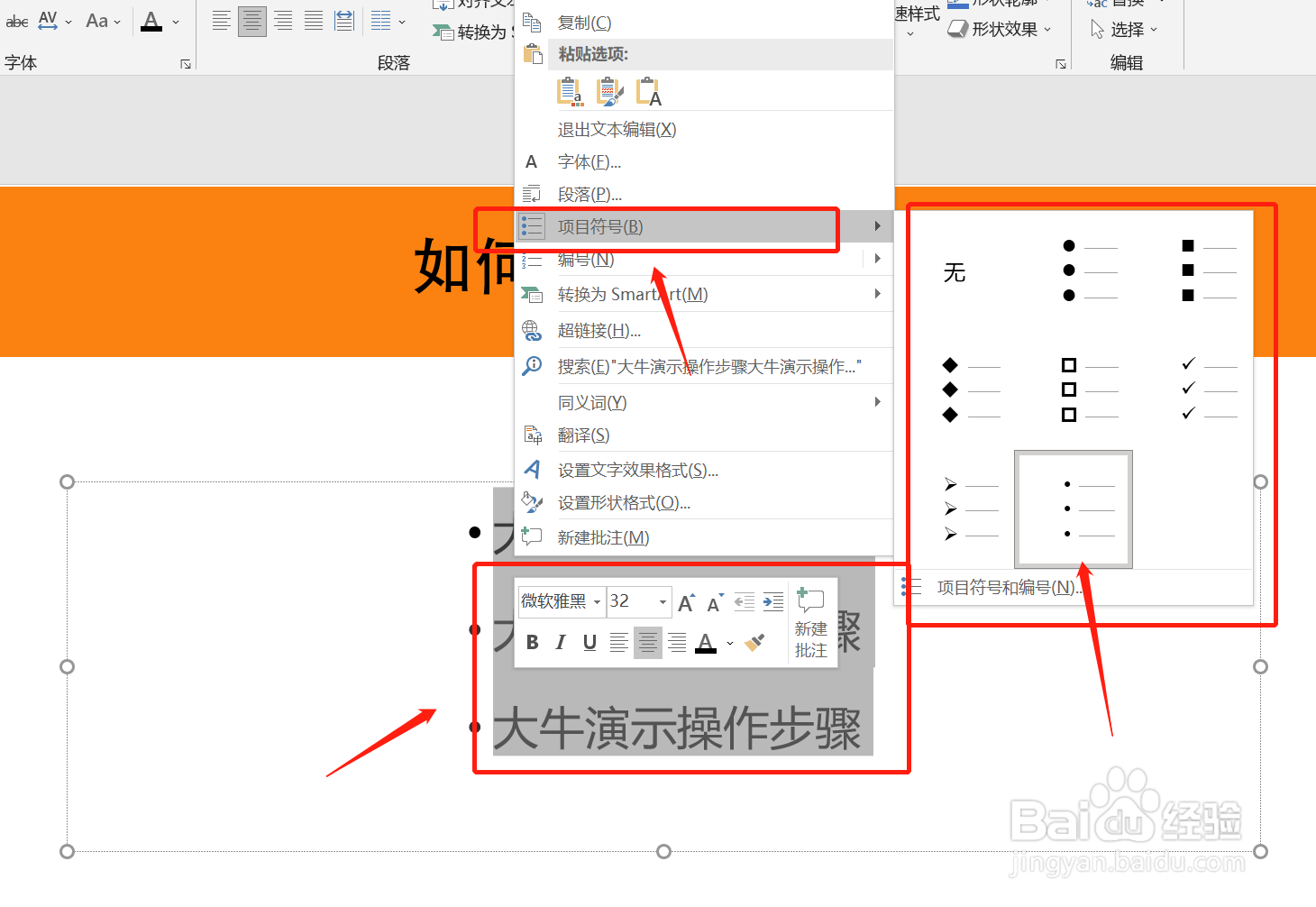Open 设置文字效果格式(S)... entry
Image resolution: width=1316 pixels, height=907 pixels.
tap(704, 471)
